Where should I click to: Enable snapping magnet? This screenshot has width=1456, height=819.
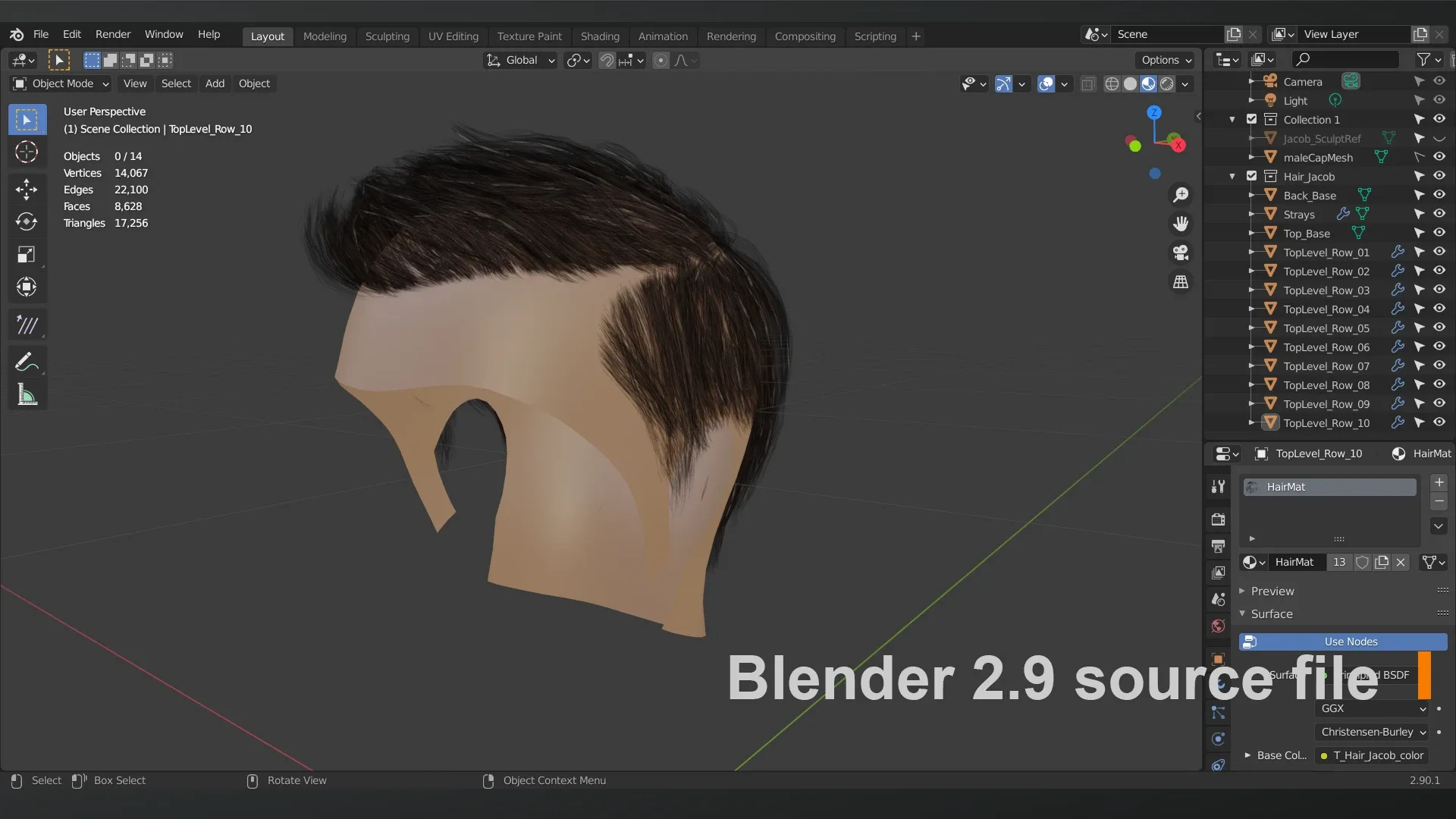pos(607,60)
